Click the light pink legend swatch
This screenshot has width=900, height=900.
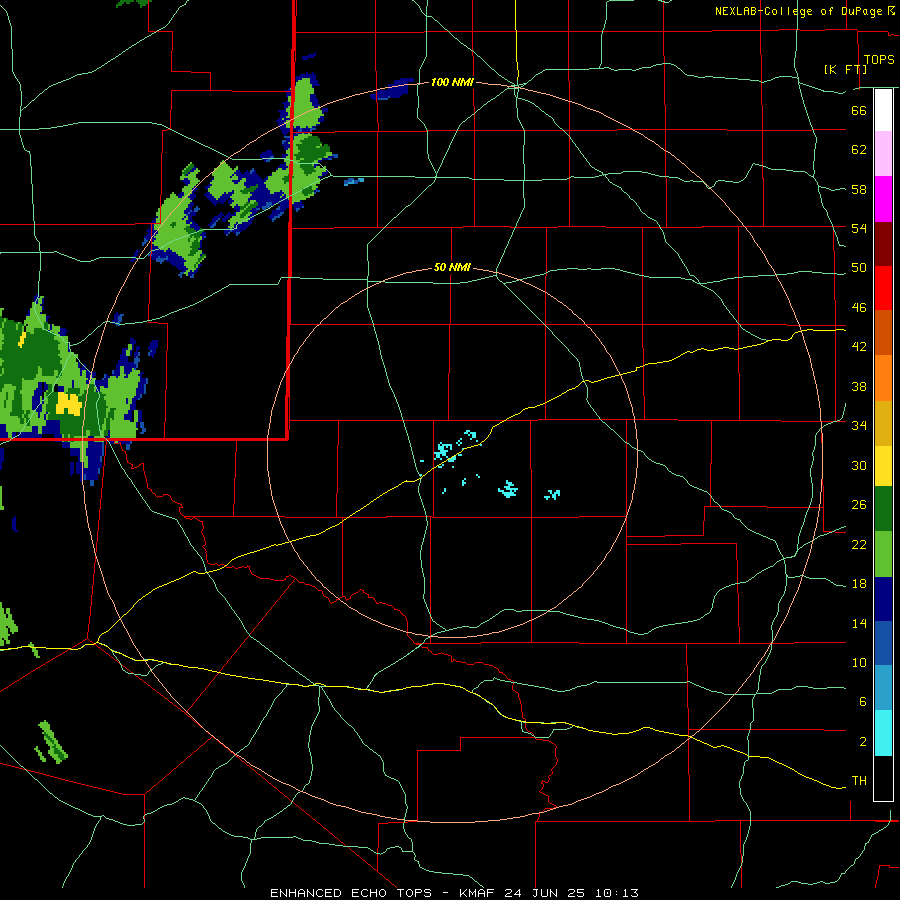click(883, 154)
